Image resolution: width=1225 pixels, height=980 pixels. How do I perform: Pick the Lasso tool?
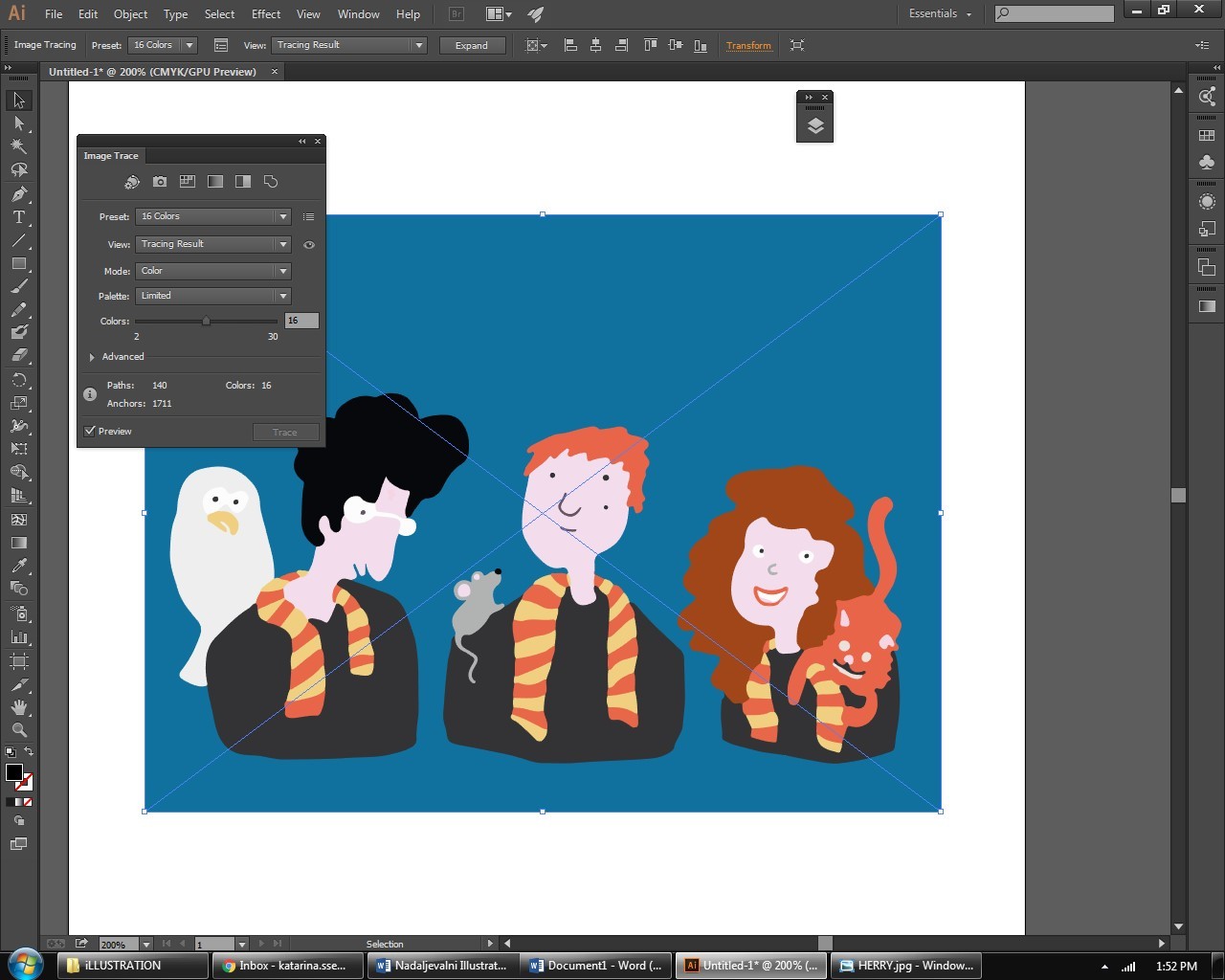tap(19, 170)
